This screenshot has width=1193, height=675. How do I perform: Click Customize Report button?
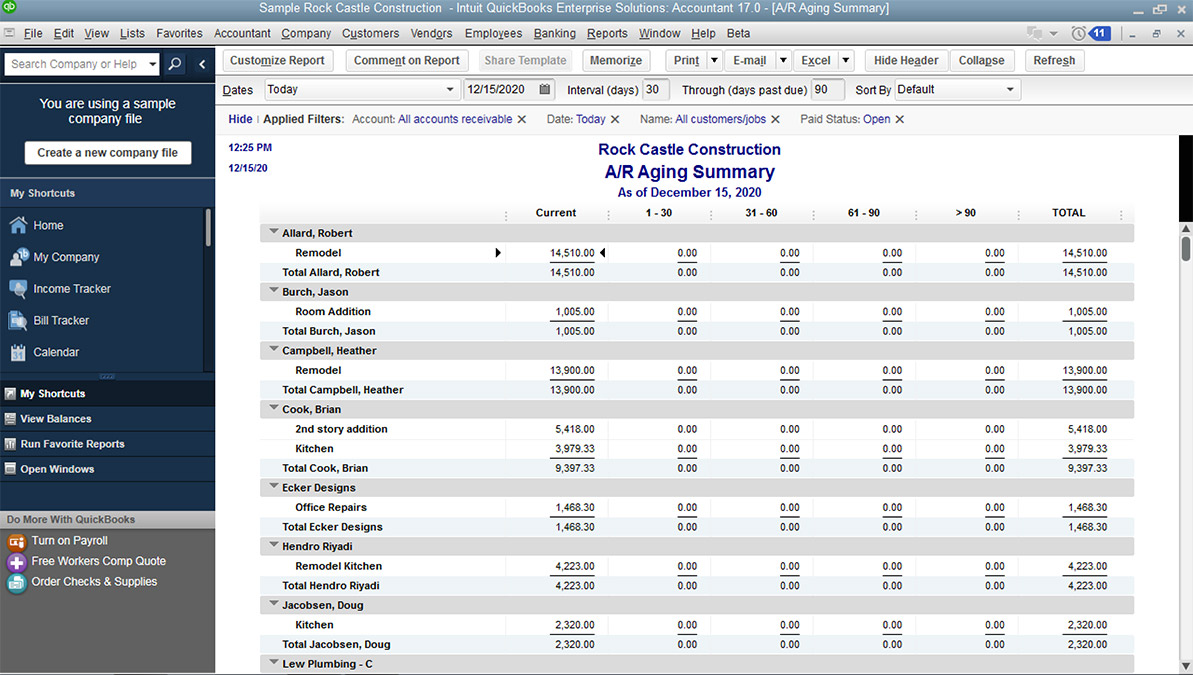pos(277,60)
